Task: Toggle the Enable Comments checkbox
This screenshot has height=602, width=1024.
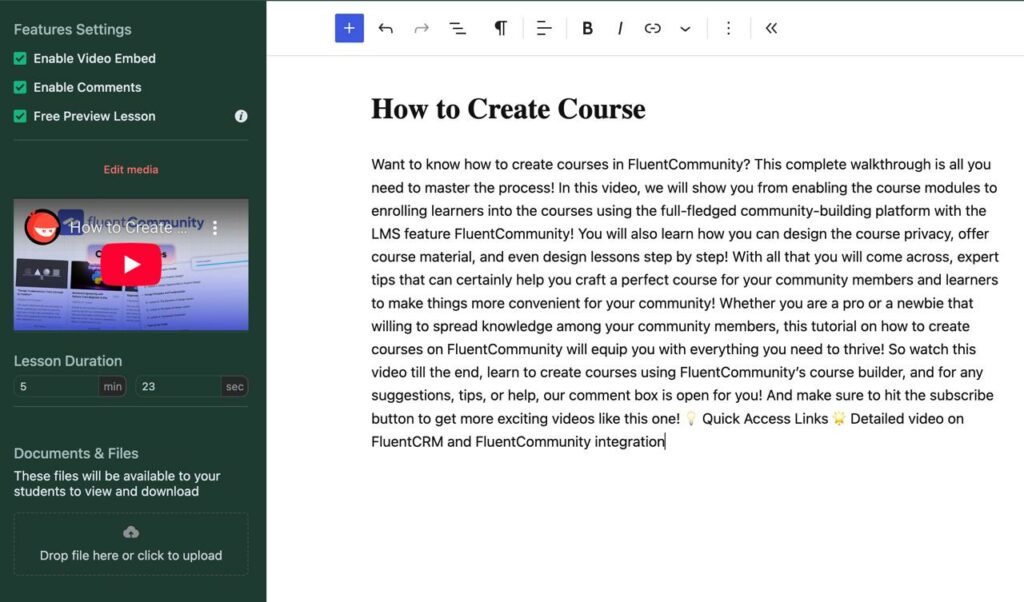Action: point(20,87)
